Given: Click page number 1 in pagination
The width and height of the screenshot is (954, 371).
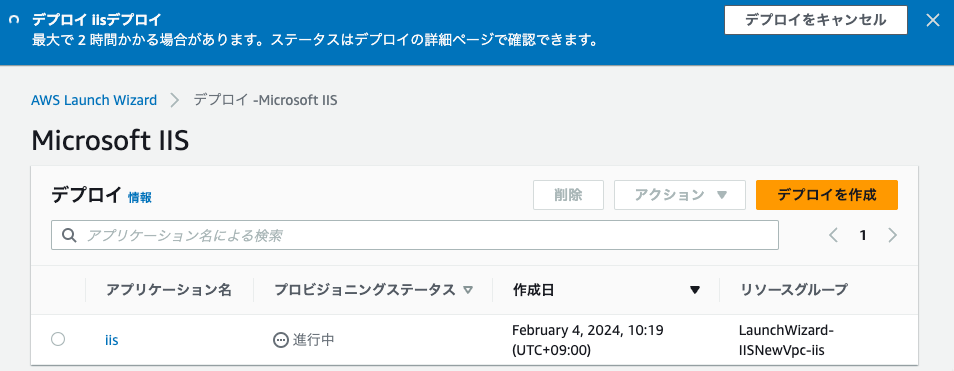Looking at the screenshot, I should [863, 235].
